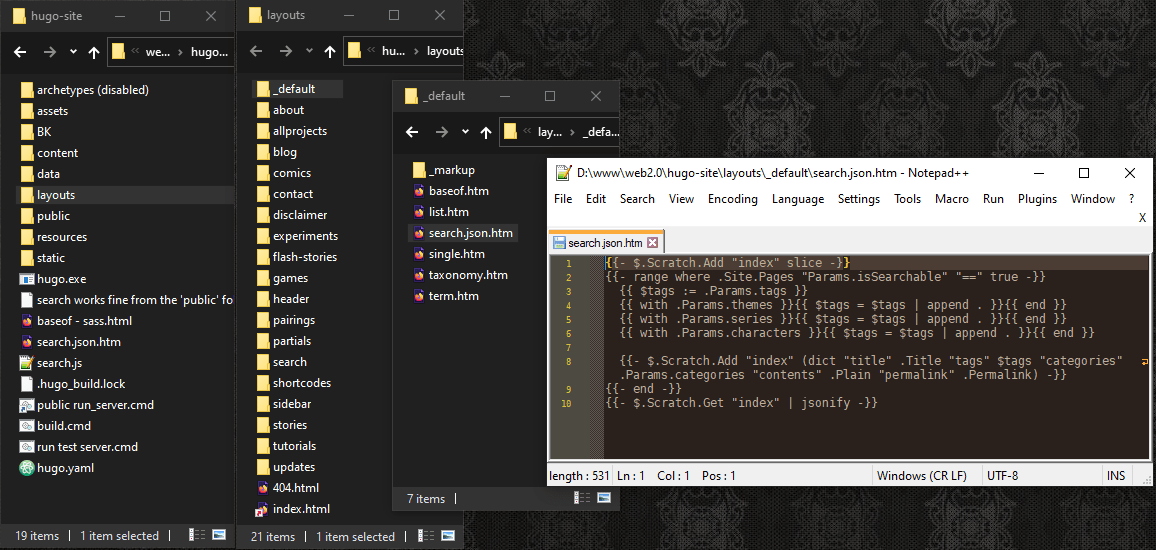Click the build.cmd batch file
1156x550 pixels.
(x=63, y=426)
